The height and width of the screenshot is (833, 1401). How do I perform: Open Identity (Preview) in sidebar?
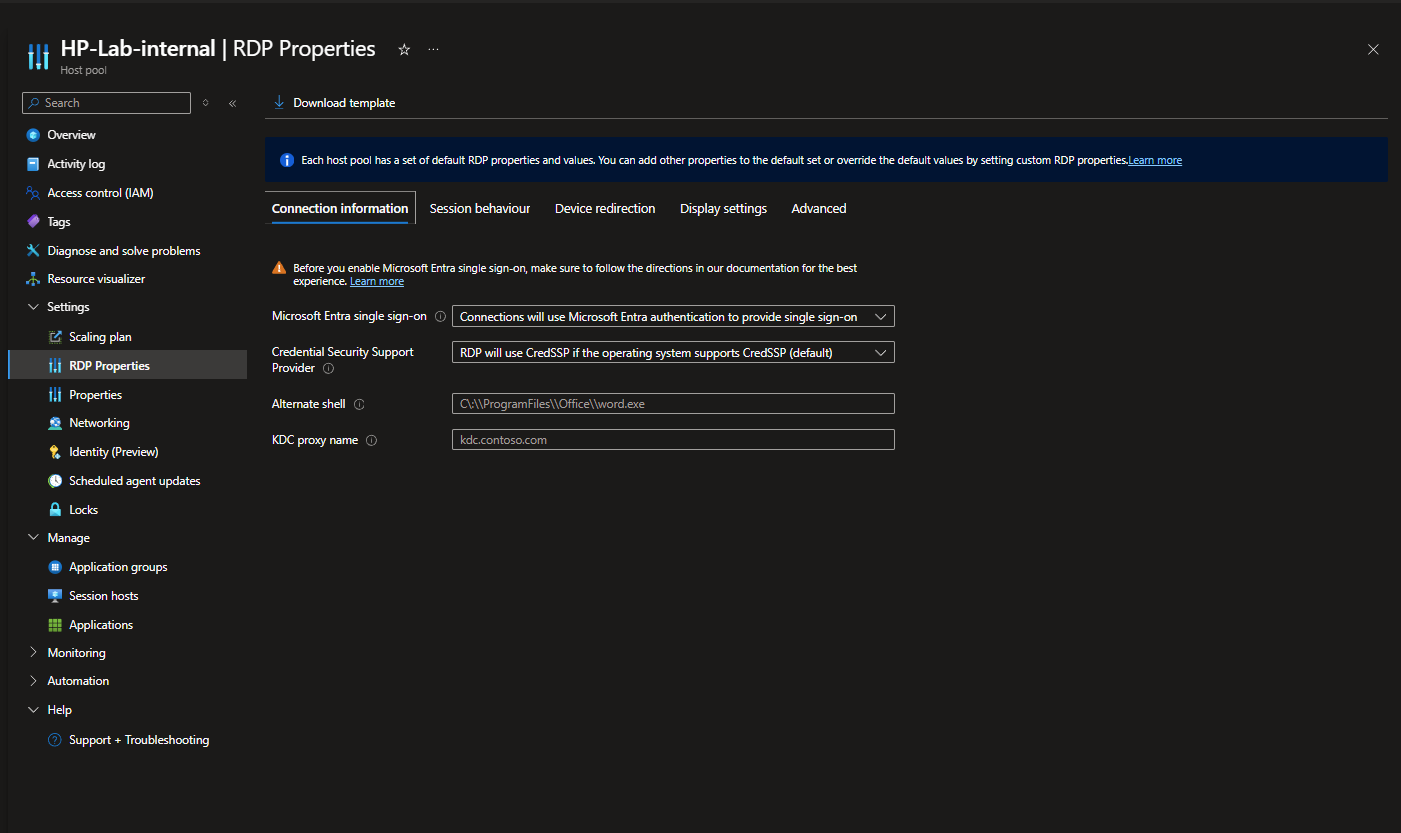click(x=114, y=452)
